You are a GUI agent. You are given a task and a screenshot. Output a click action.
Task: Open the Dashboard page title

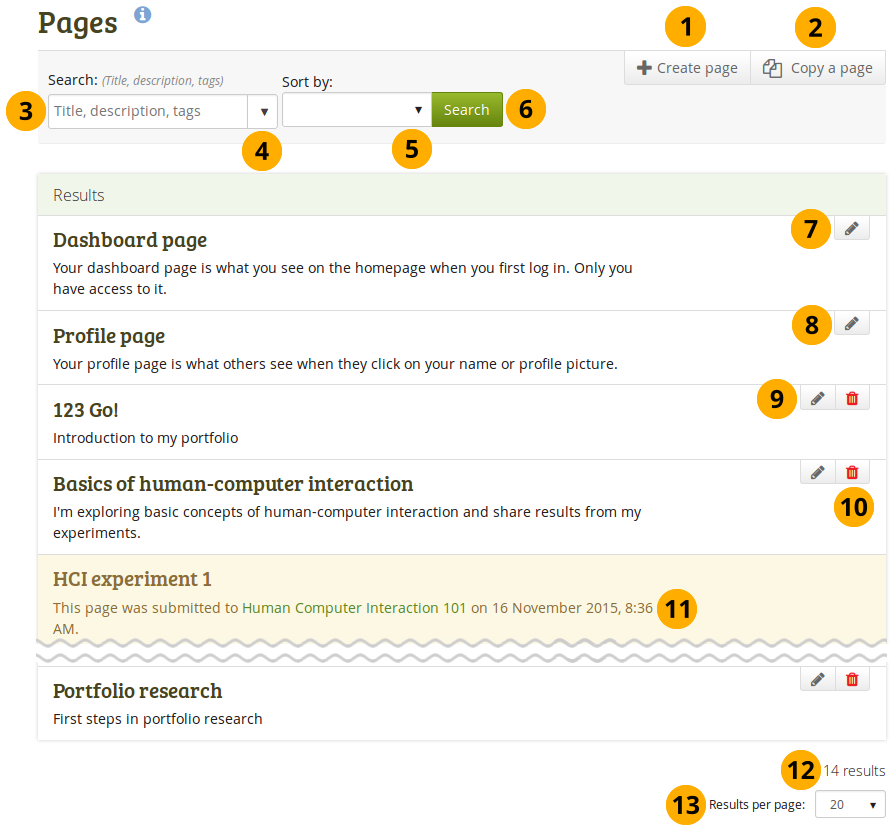click(x=130, y=240)
